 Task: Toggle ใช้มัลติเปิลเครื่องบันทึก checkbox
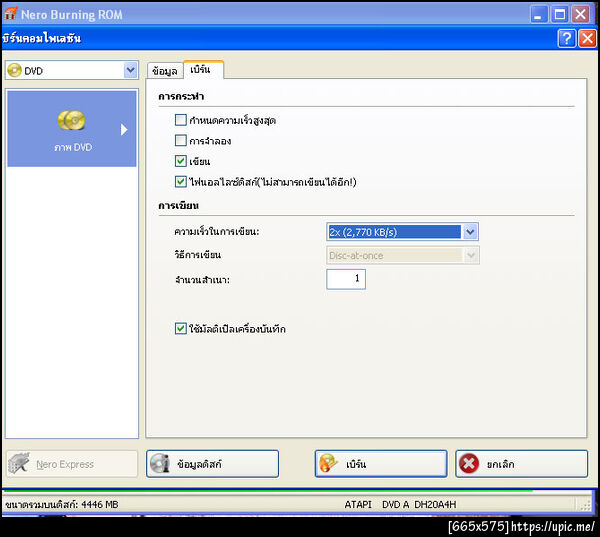coord(181,328)
